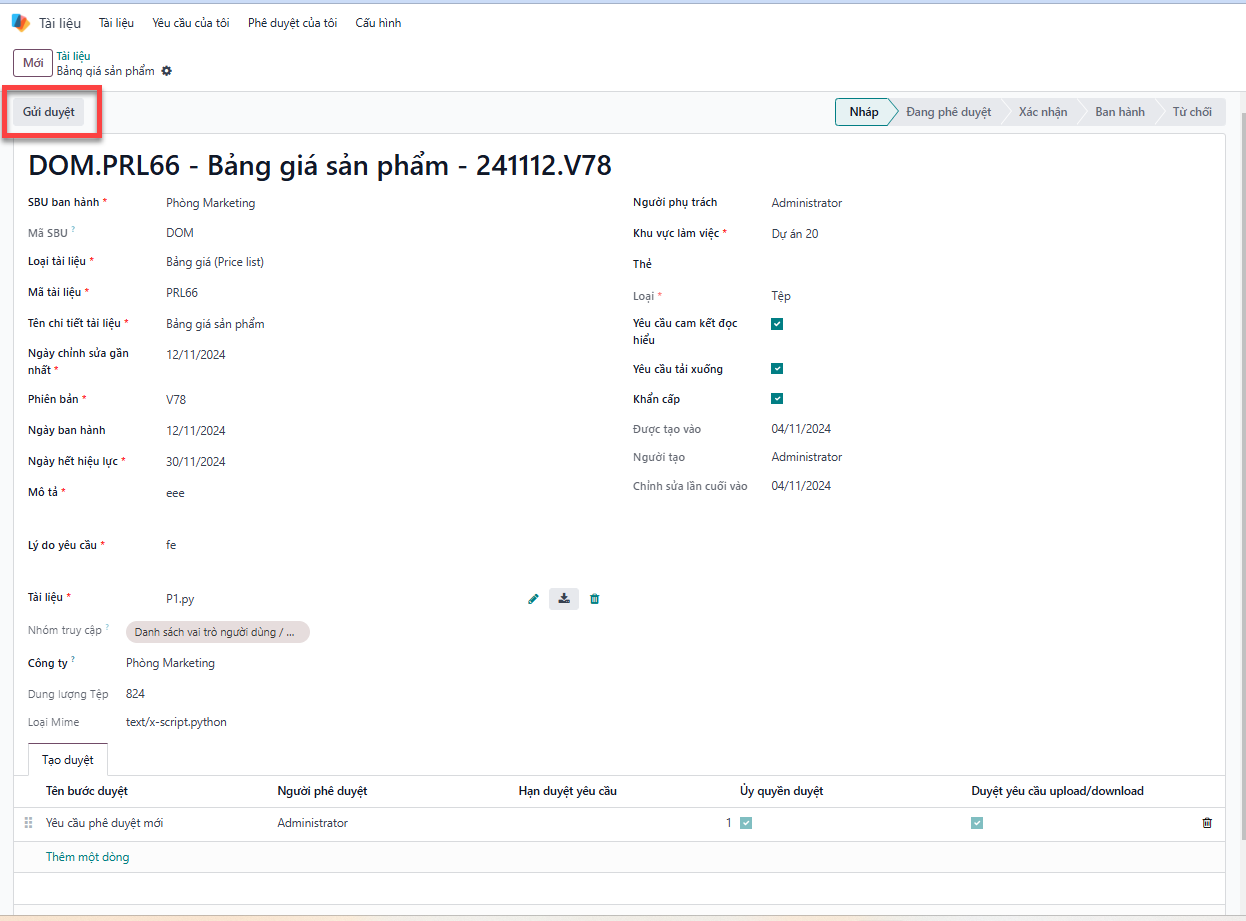Open the Tài liệu menu in the top bar
Viewport: 1246px width, 921px height.
click(x=116, y=23)
